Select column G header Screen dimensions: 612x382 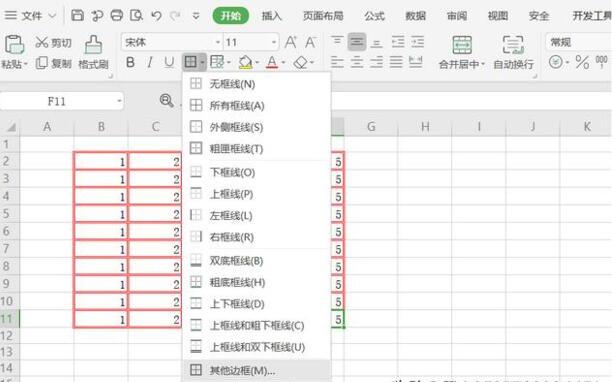click(371, 126)
